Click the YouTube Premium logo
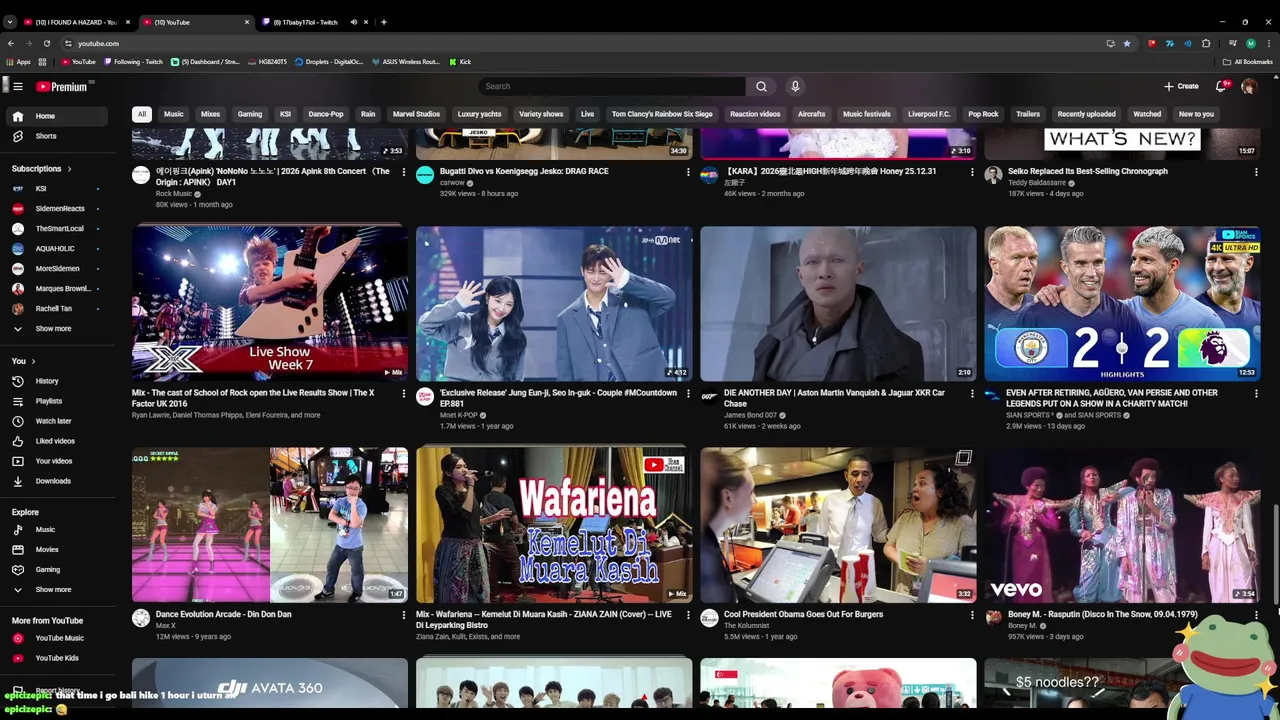1280x720 pixels. point(62,86)
